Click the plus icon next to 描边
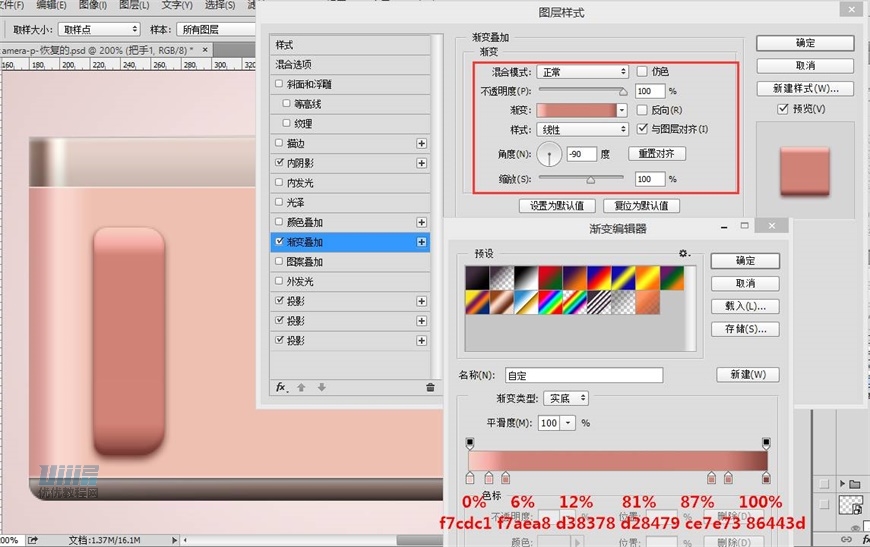The height and width of the screenshot is (547, 870). tap(422, 144)
